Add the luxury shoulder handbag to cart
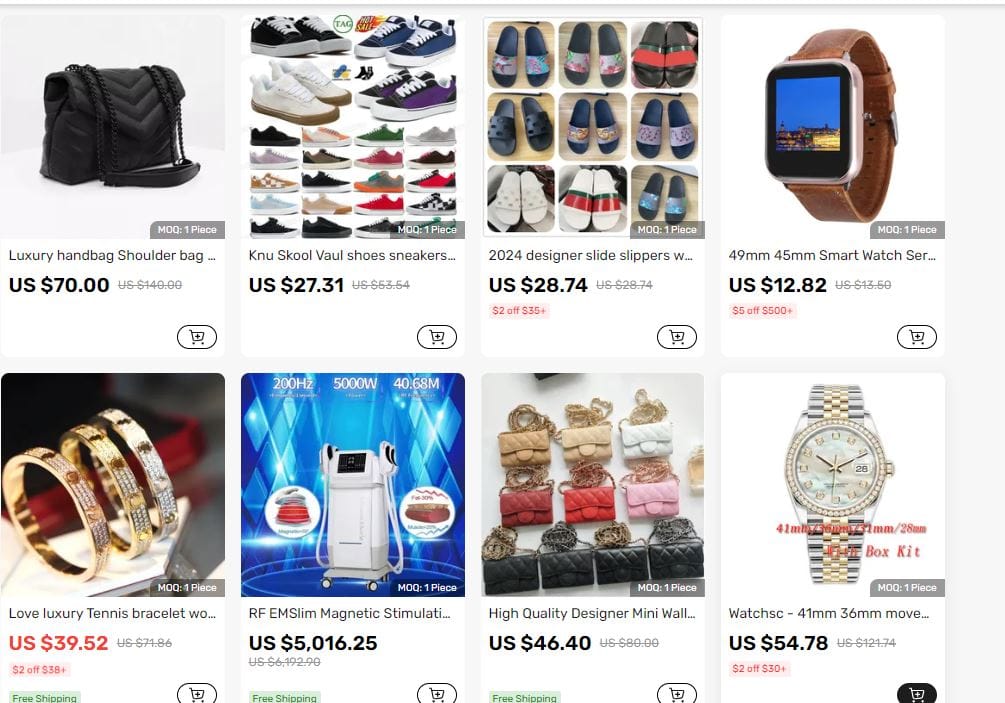The image size is (1005, 703). (197, 337)
